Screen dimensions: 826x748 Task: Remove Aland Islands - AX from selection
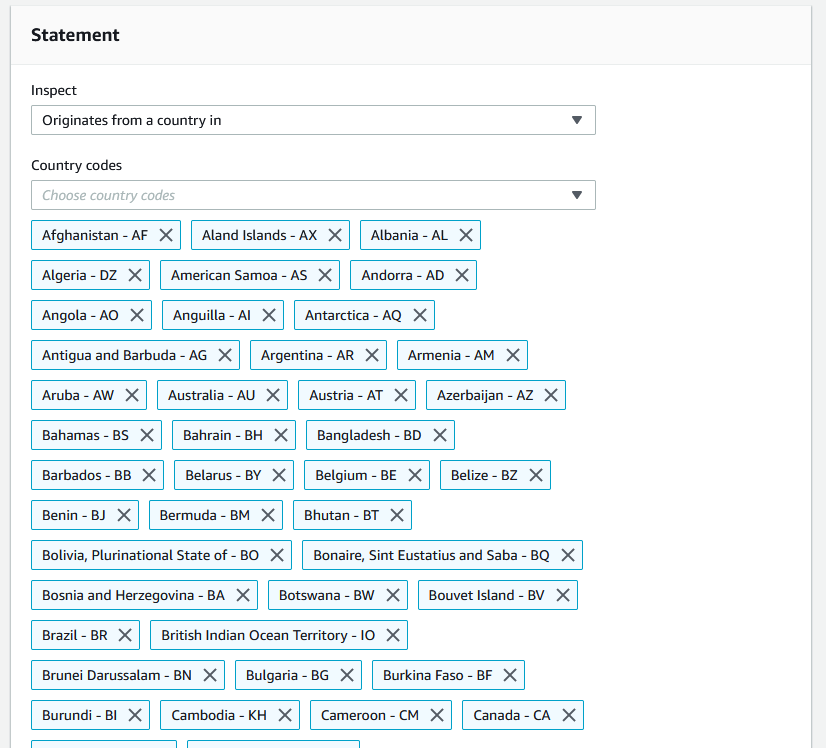(335, 235)
